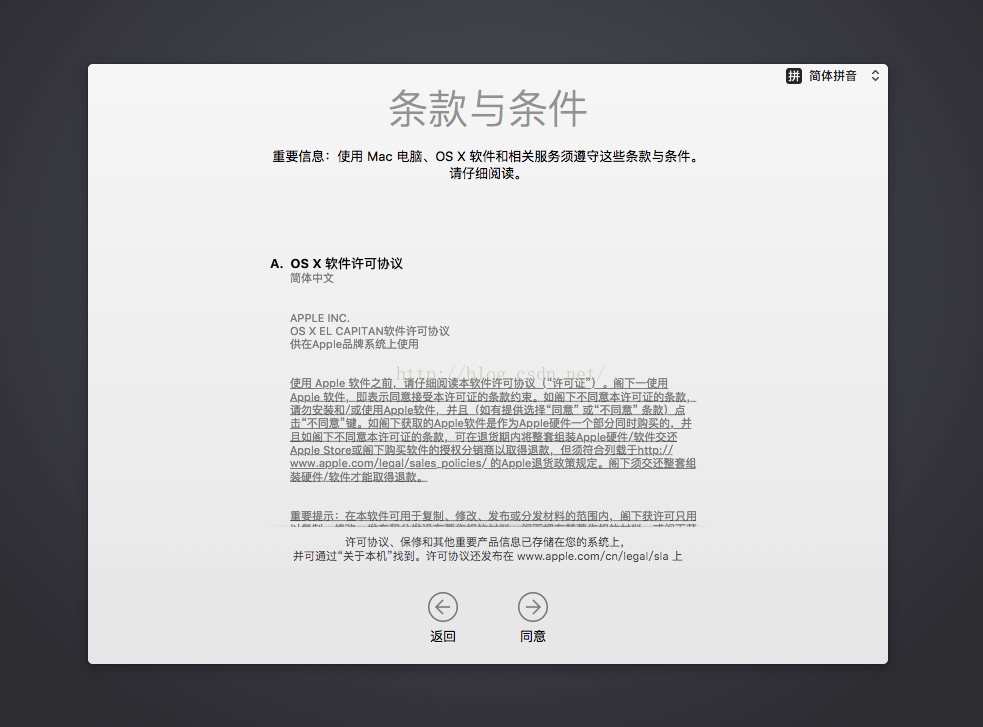Screen dimensions: 983x727
Task: Click the 同意 label
Action: point(533,636)
